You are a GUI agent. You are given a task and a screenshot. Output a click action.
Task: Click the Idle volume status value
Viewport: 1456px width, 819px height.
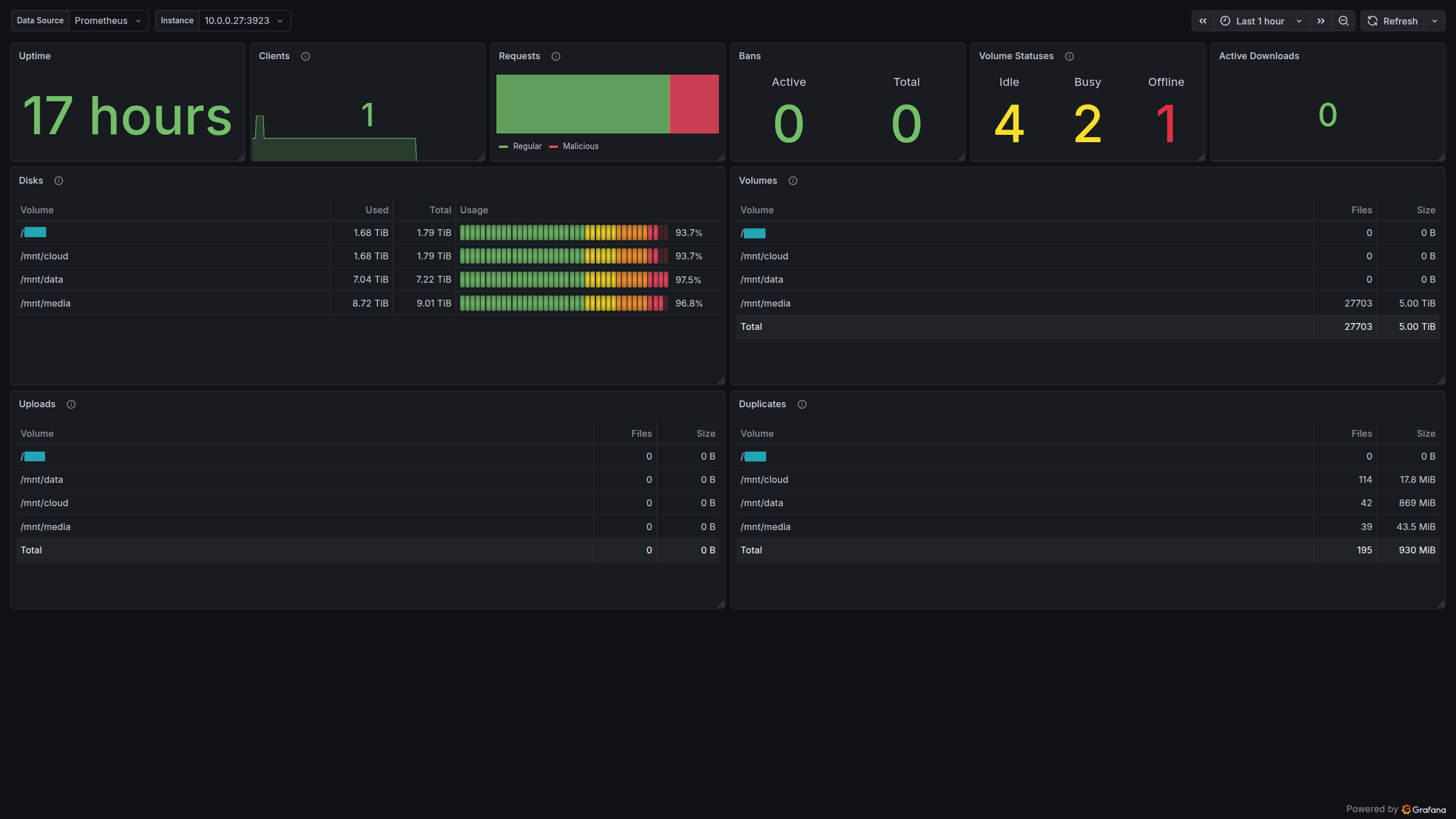pos(1009,123)
